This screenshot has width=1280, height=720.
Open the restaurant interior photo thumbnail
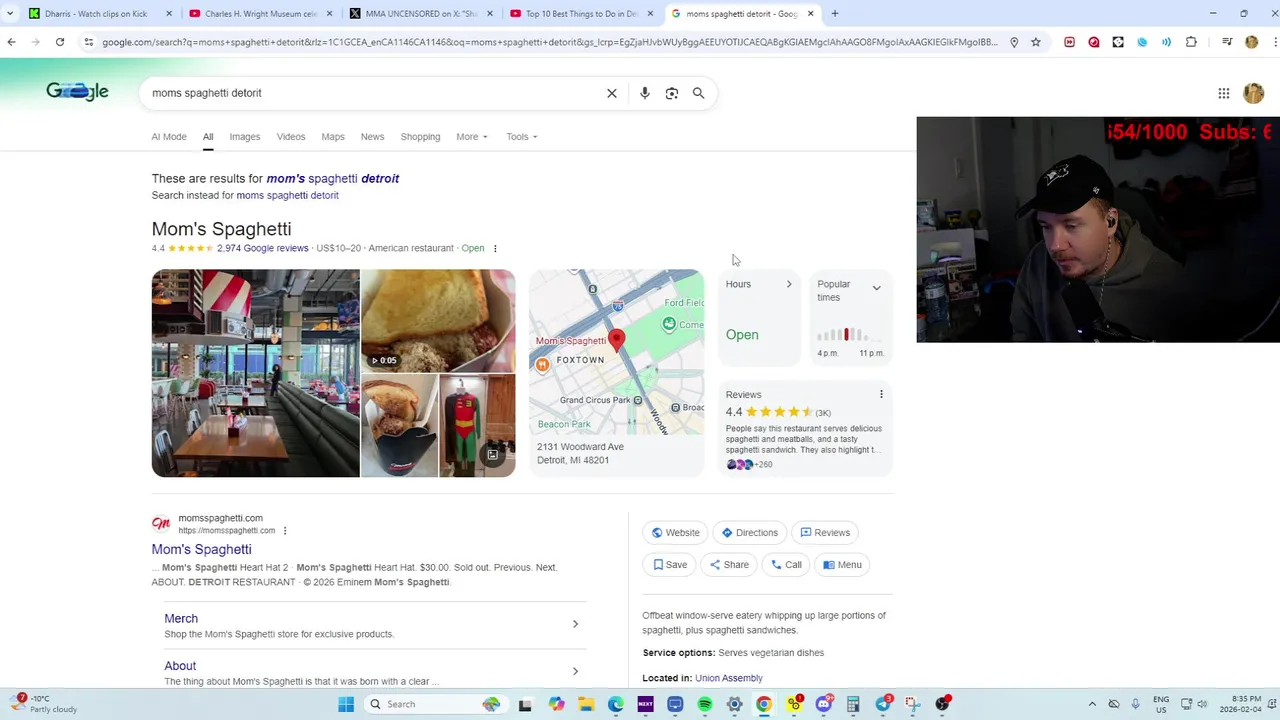click(255, 373)
